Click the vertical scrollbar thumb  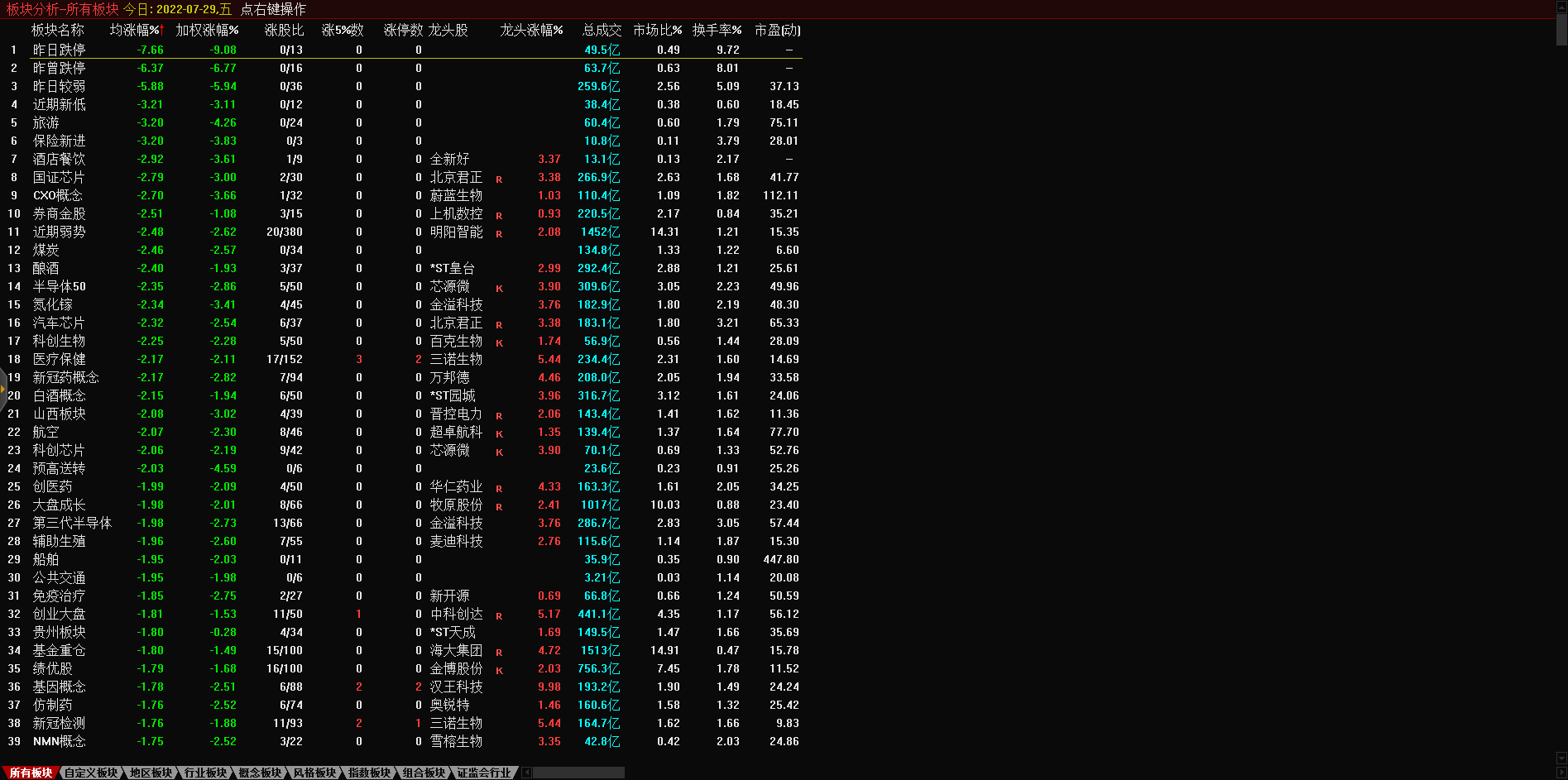1561,29
